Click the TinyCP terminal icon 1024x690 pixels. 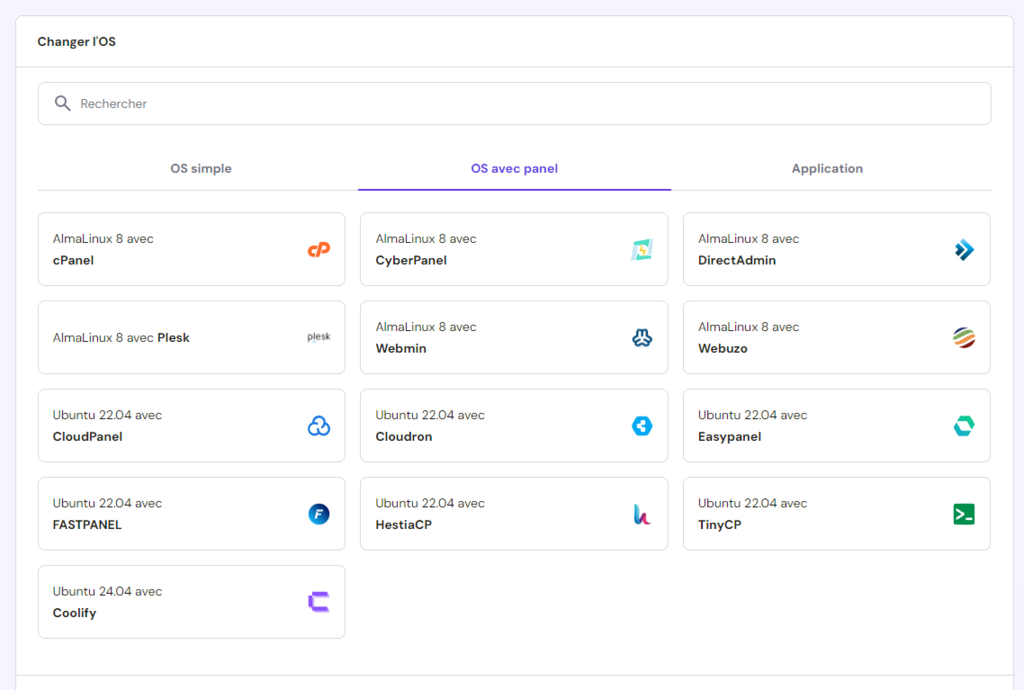pos(963,513)
